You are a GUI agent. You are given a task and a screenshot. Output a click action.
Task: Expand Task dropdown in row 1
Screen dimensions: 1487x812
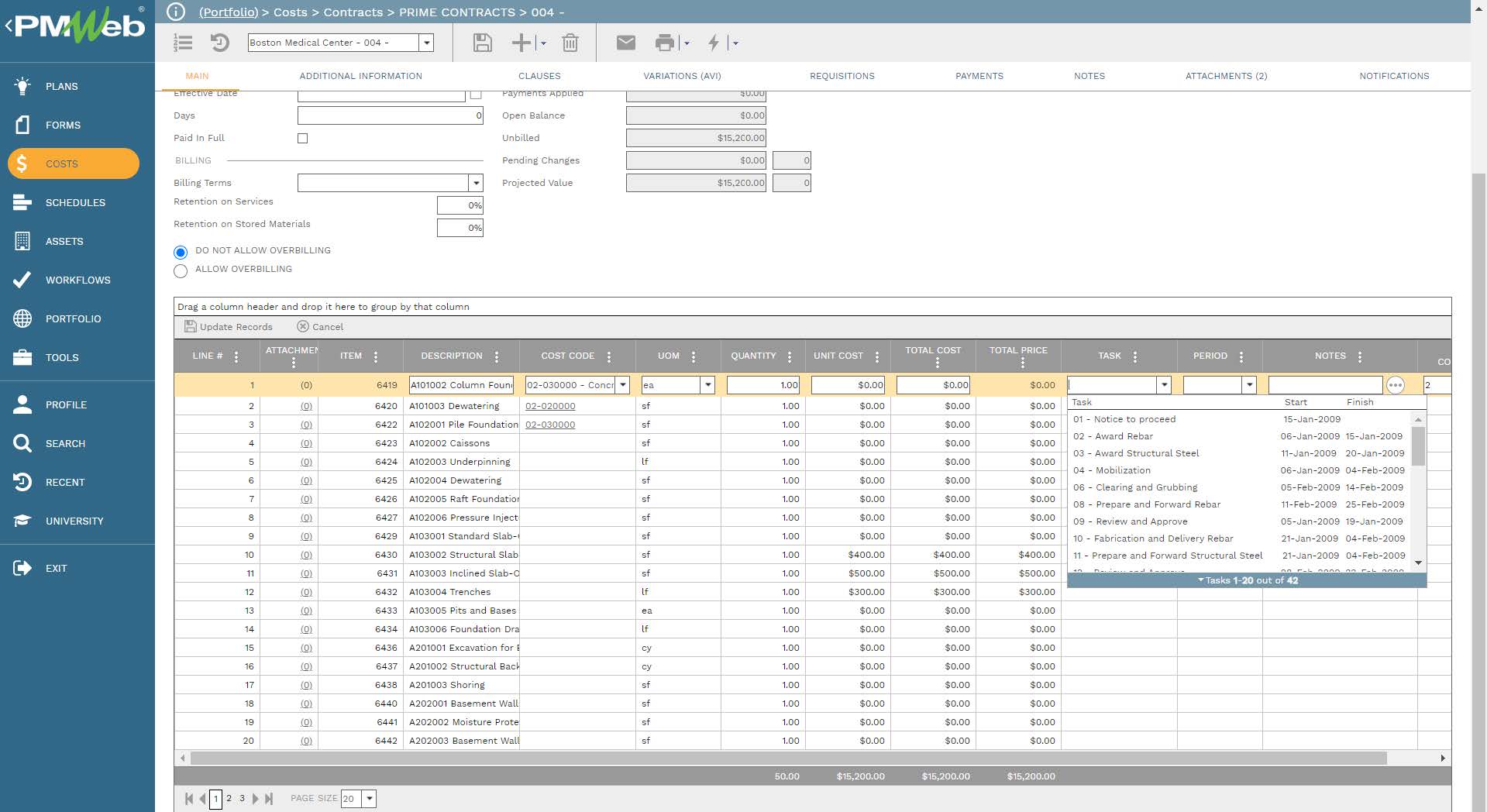point(1163,385)
